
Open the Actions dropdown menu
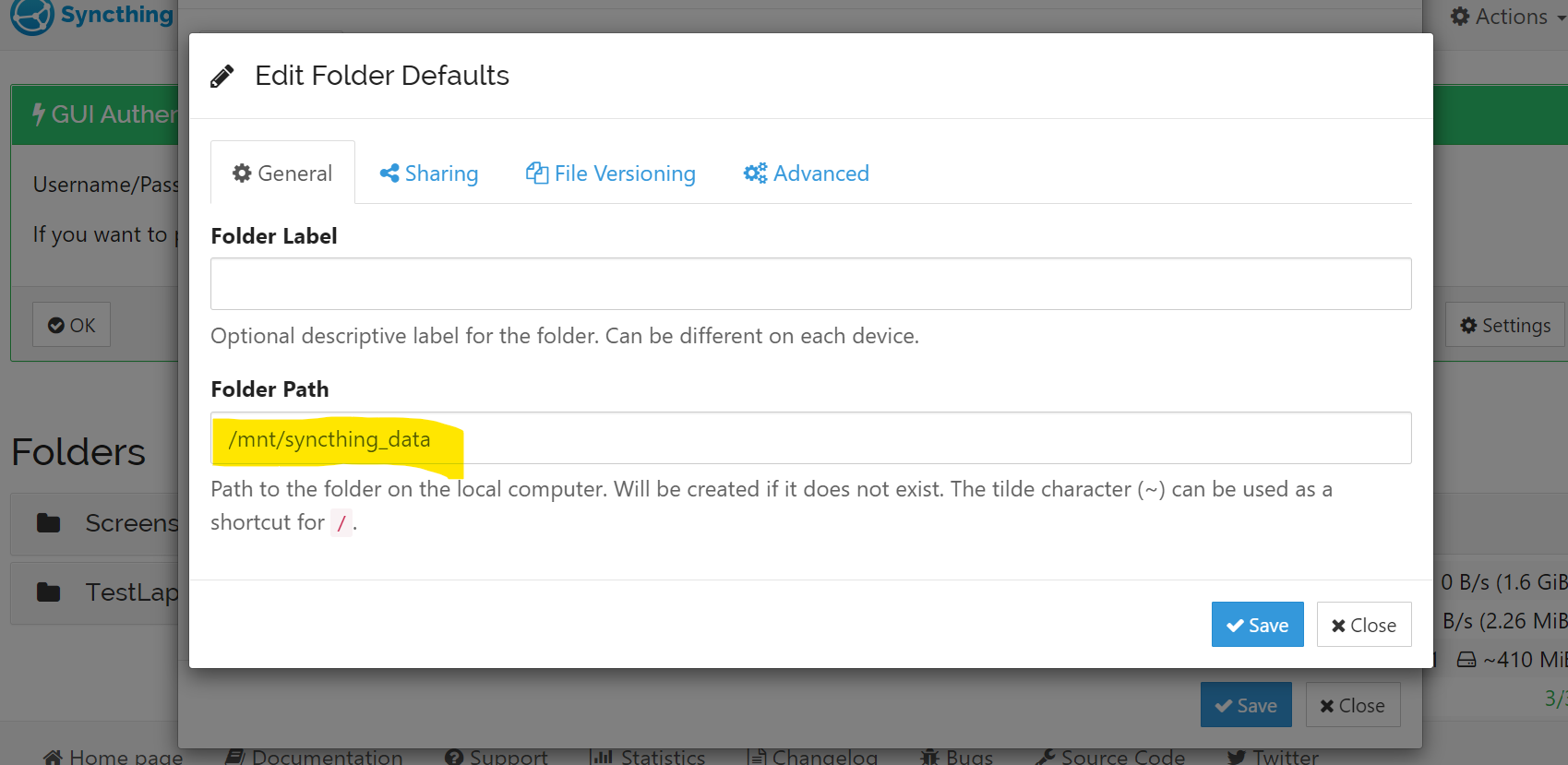coord(1507,17)
